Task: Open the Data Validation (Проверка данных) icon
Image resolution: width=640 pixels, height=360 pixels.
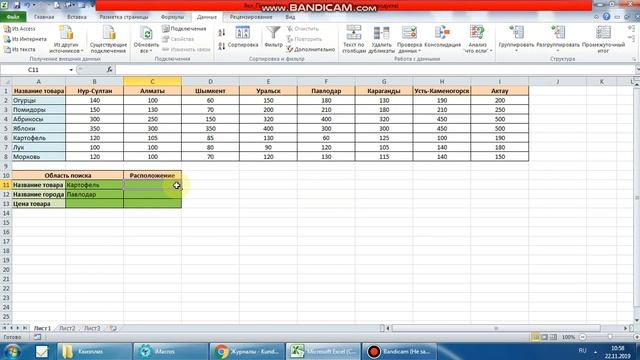Action: pos(409,33)
